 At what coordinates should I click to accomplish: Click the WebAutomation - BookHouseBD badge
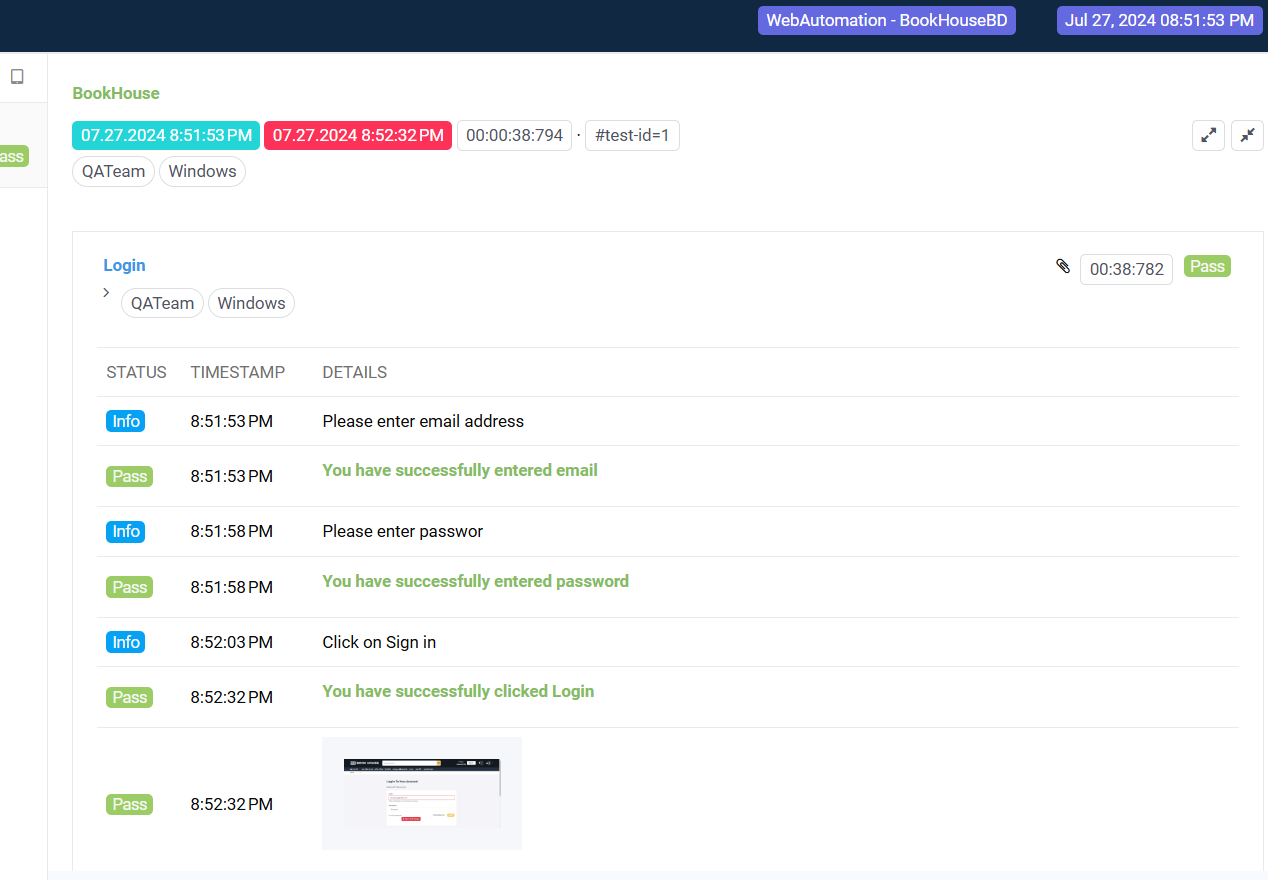point(886,20)
